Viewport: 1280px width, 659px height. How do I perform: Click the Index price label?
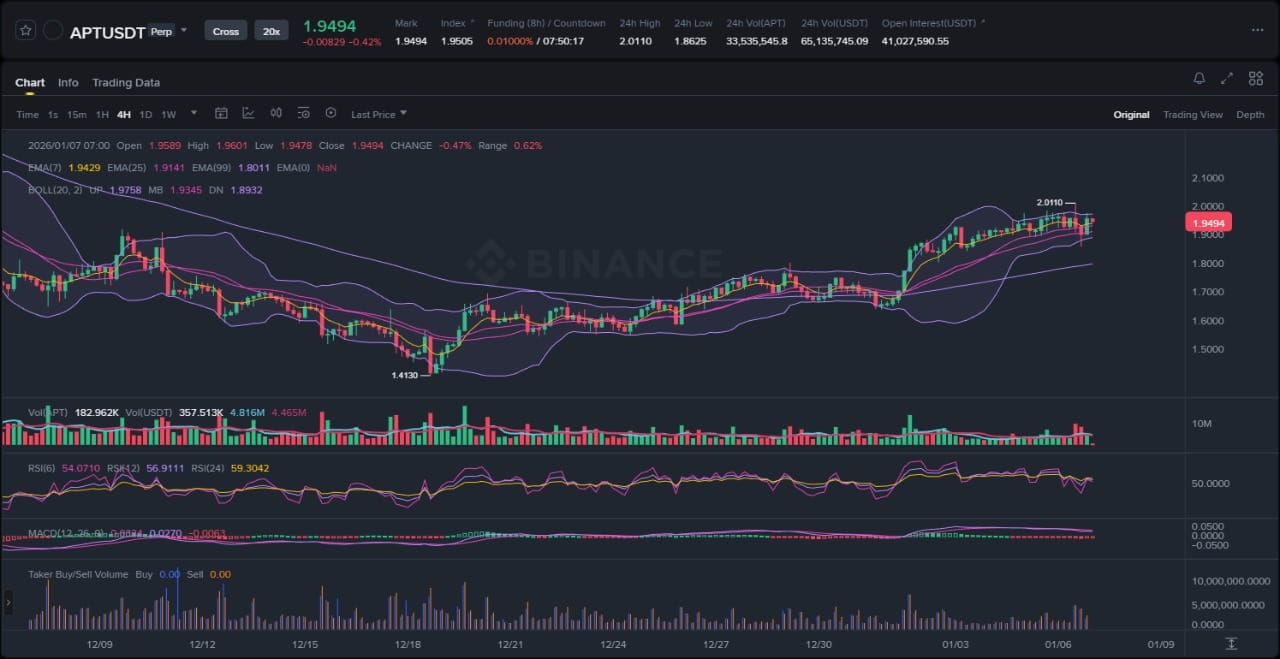(x=453, y=23)
